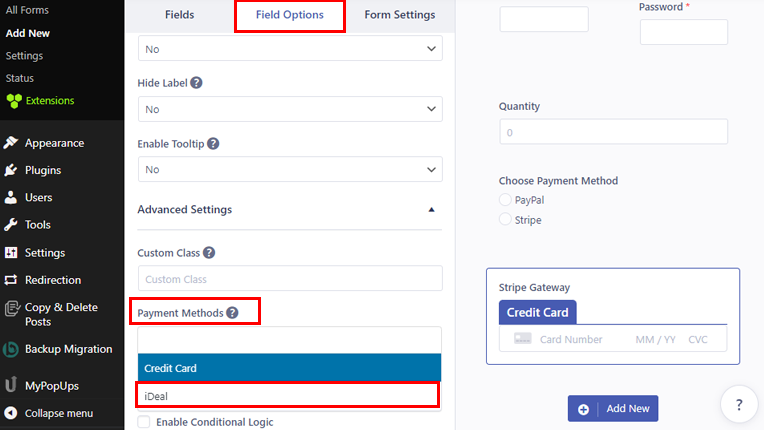Select the PayPal radio button
This screenshot has height=430, width=764.
505,200
